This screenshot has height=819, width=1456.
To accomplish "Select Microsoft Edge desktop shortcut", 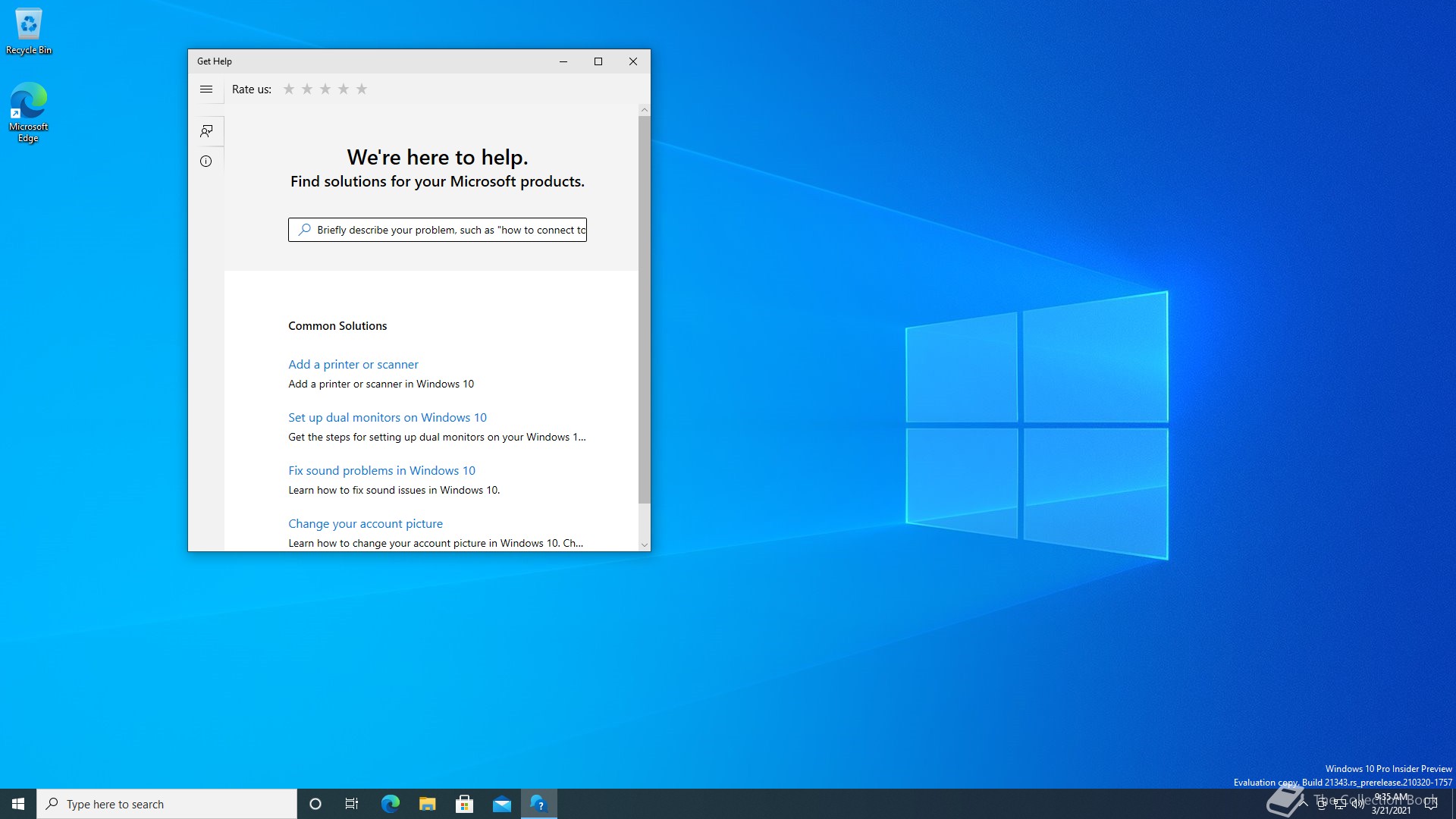I will tap(29, 112).
